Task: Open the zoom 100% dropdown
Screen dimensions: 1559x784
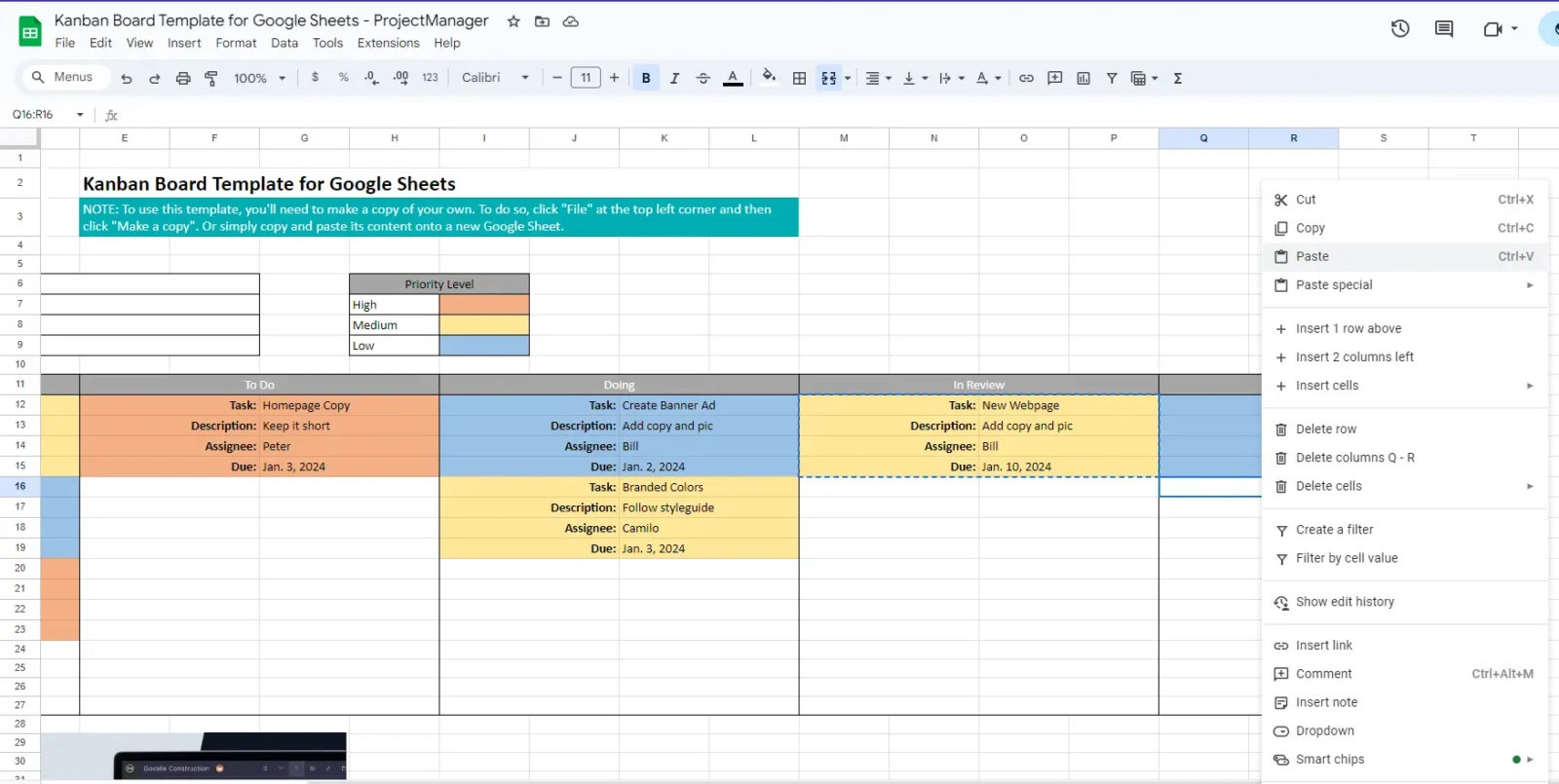Action: pos(260,78)
